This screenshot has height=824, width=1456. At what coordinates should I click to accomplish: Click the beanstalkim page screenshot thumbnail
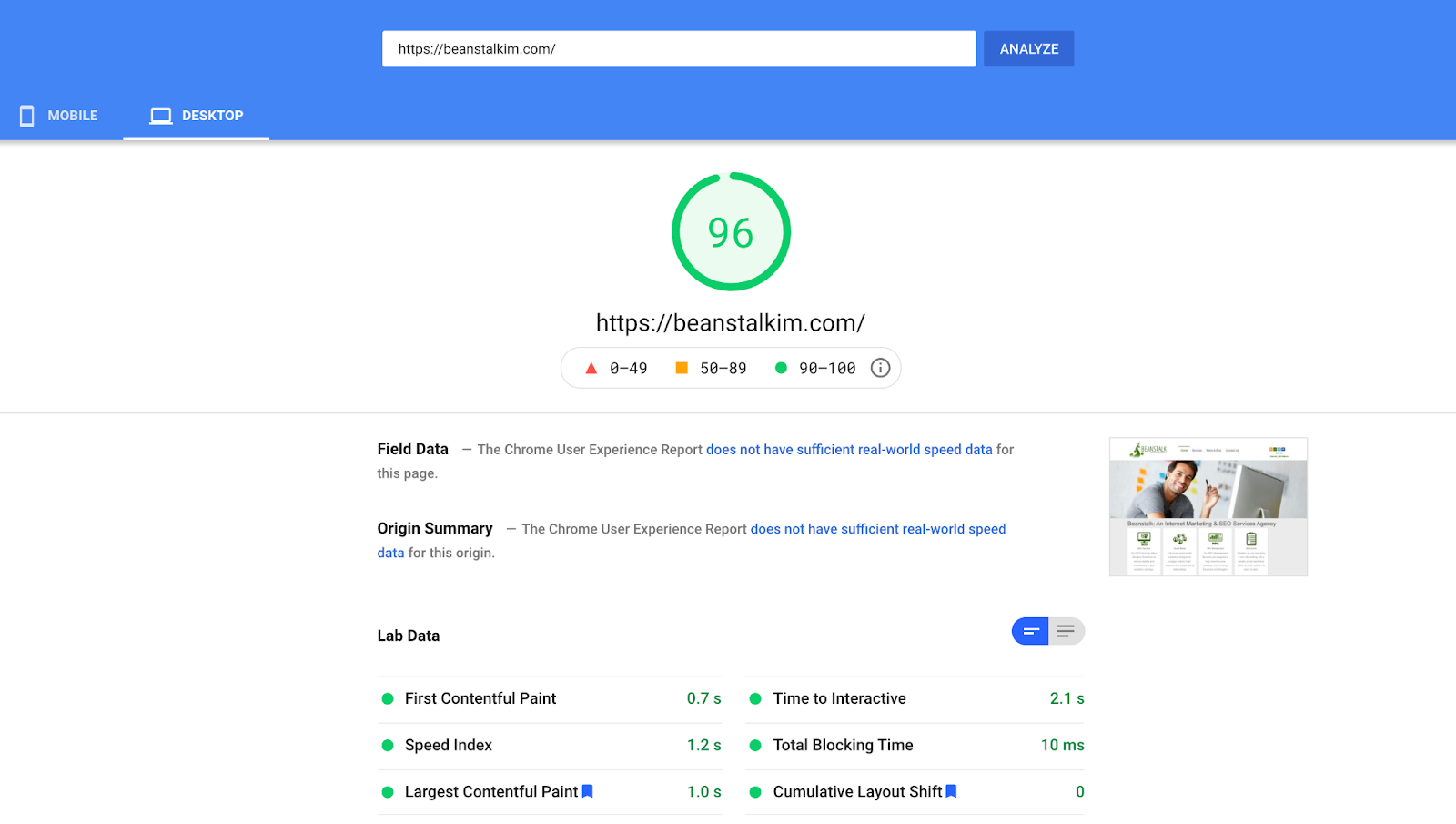click(1208, 507)
